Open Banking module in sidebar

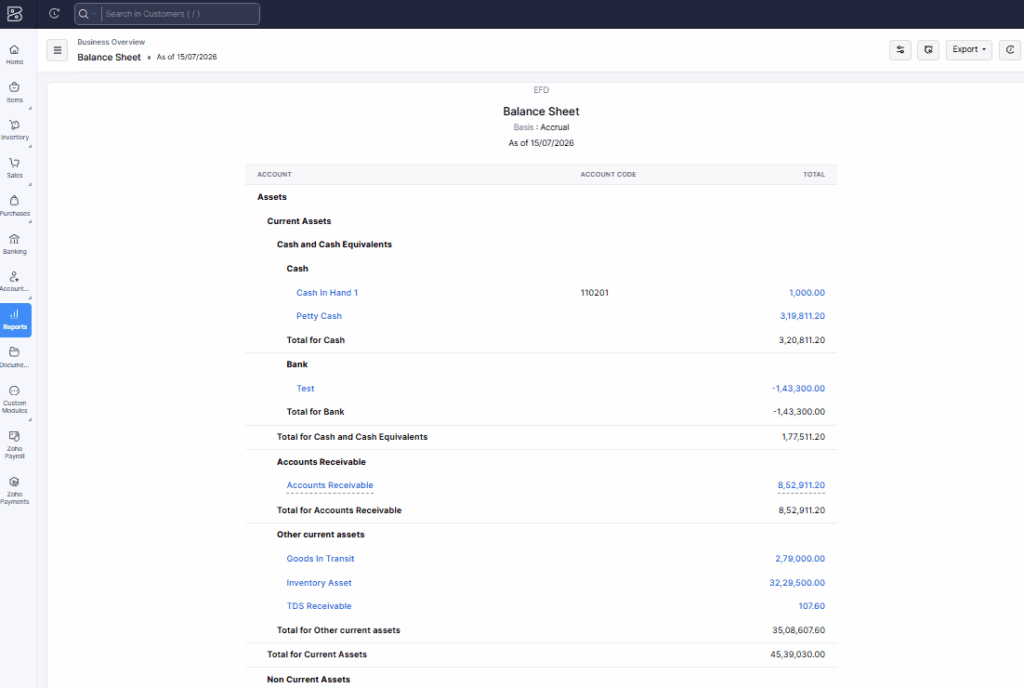coord(14,244)
